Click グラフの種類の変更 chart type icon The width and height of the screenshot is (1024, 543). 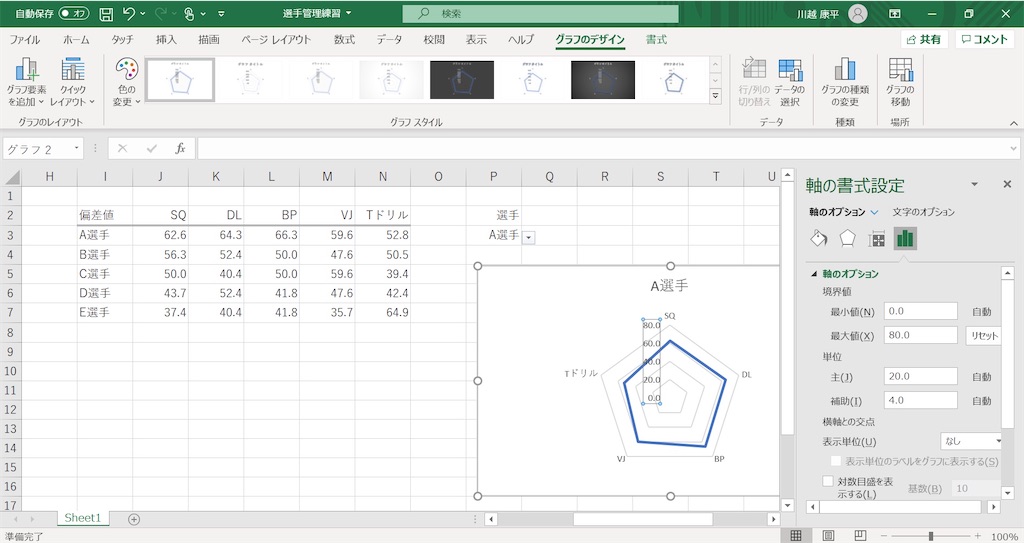point(844,82)
